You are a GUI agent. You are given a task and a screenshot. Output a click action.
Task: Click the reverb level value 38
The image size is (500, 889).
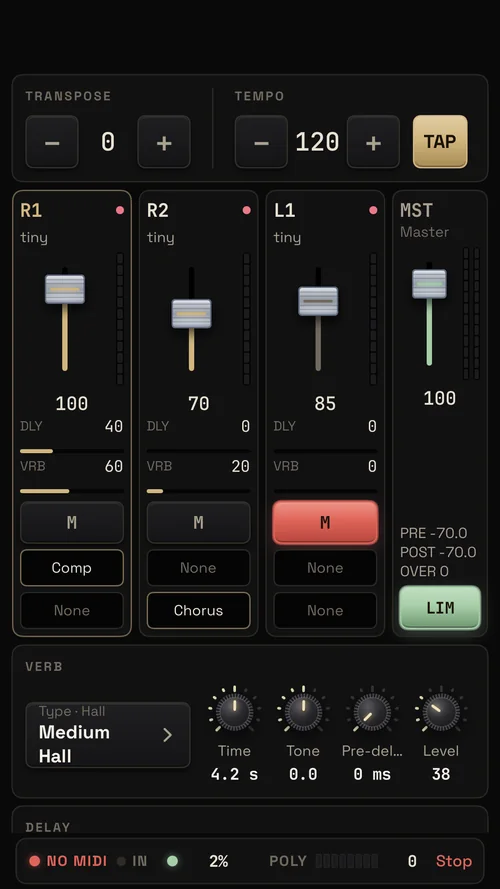click(x=441, y=774)
